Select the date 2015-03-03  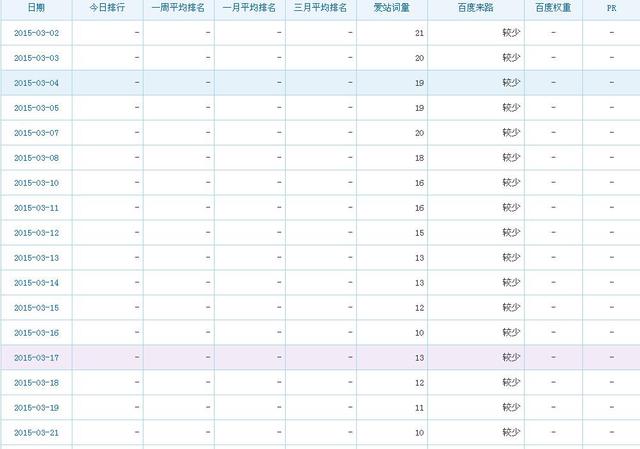click(36, 58)
